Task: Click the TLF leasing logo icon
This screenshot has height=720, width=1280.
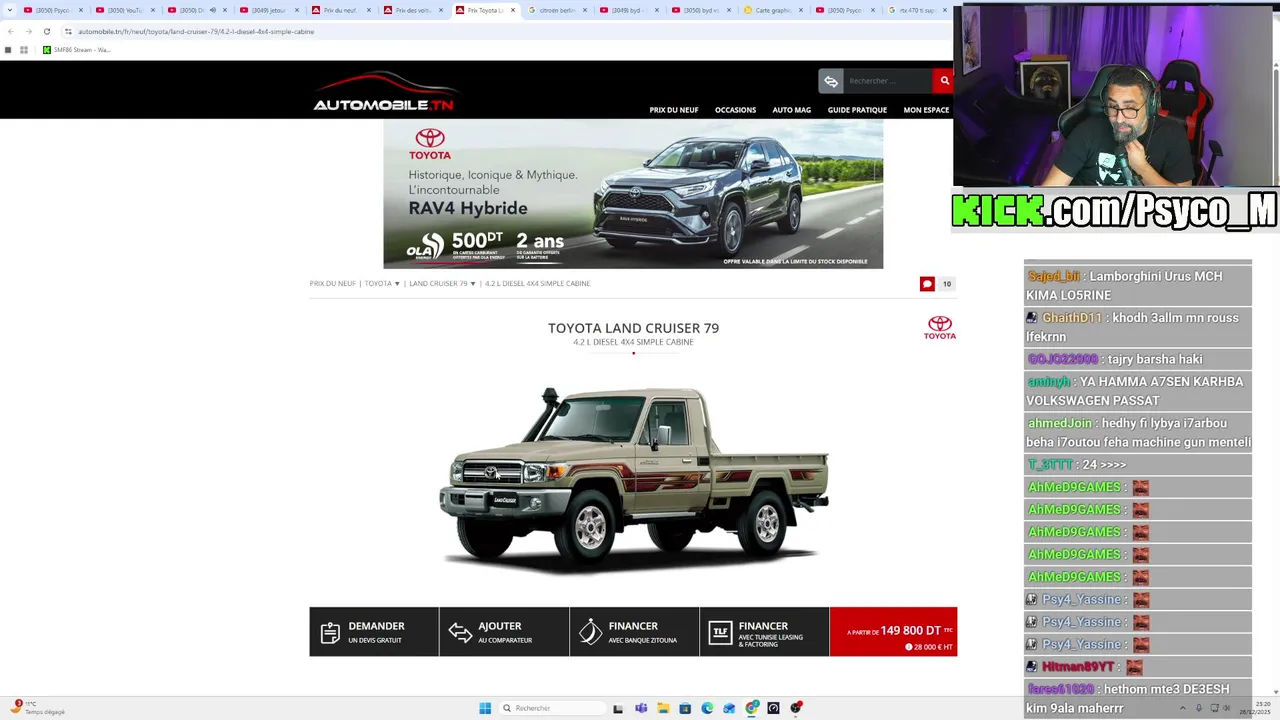Action: tap(720, 632)
